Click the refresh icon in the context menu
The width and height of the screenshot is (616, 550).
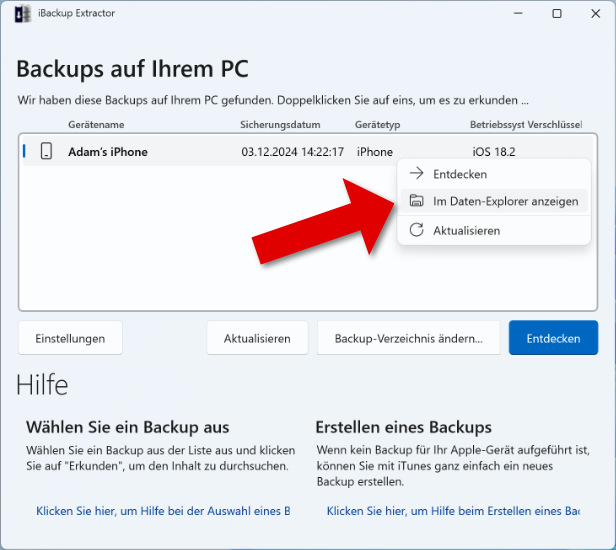416,230
